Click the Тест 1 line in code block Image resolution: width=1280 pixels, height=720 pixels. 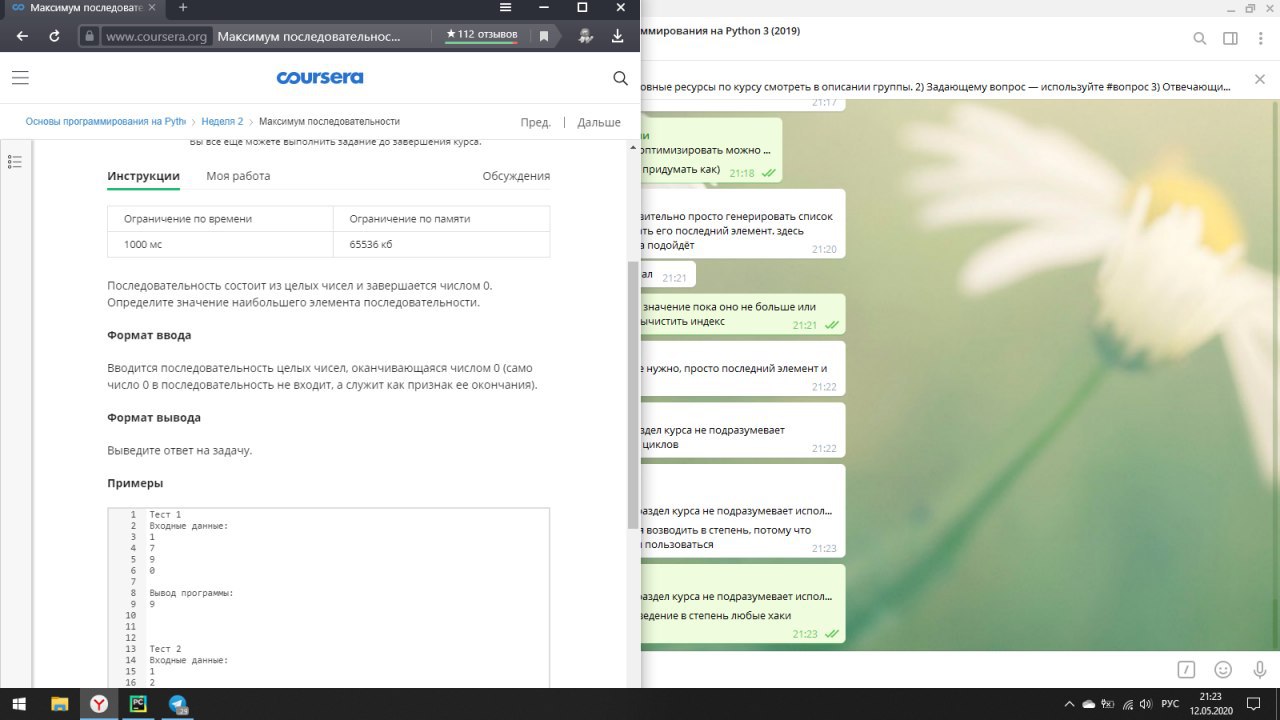tap(165, 514)
